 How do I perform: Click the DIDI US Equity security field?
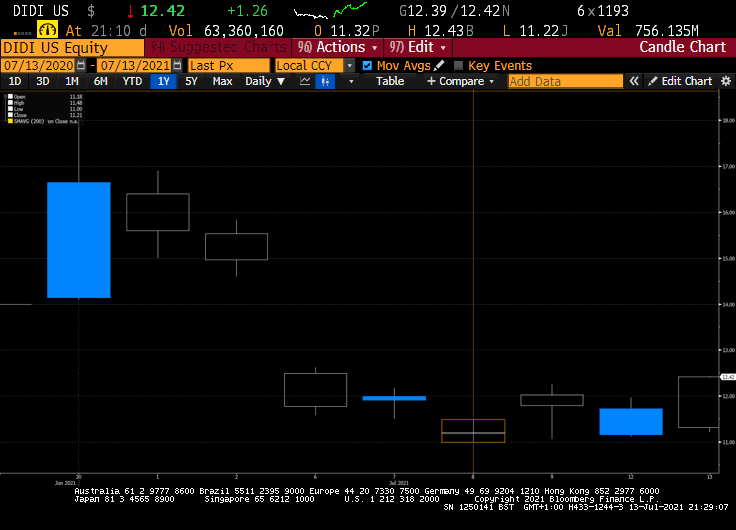tap(73, 47)
